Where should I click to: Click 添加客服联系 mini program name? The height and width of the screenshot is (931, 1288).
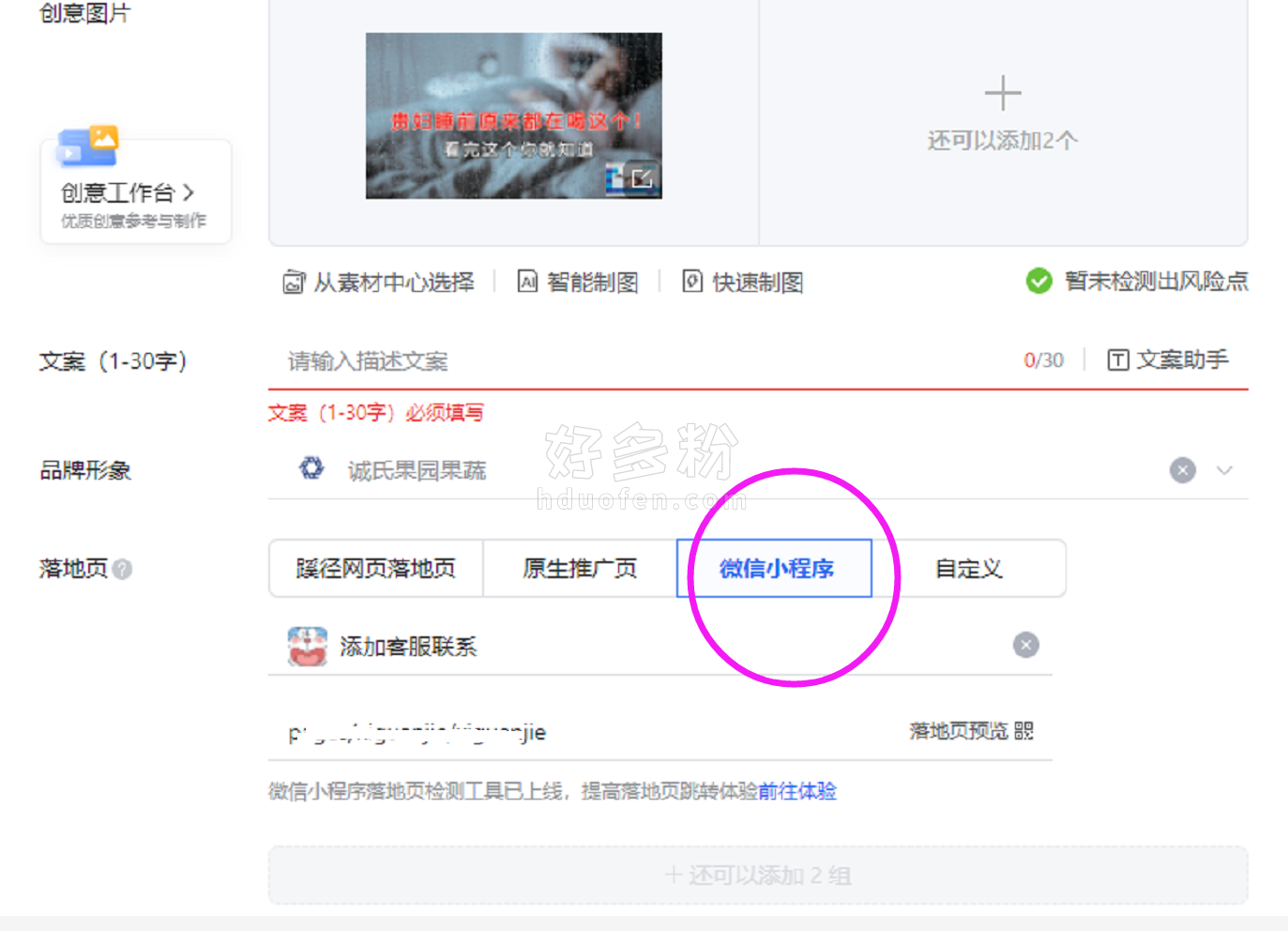coord(408,647)
